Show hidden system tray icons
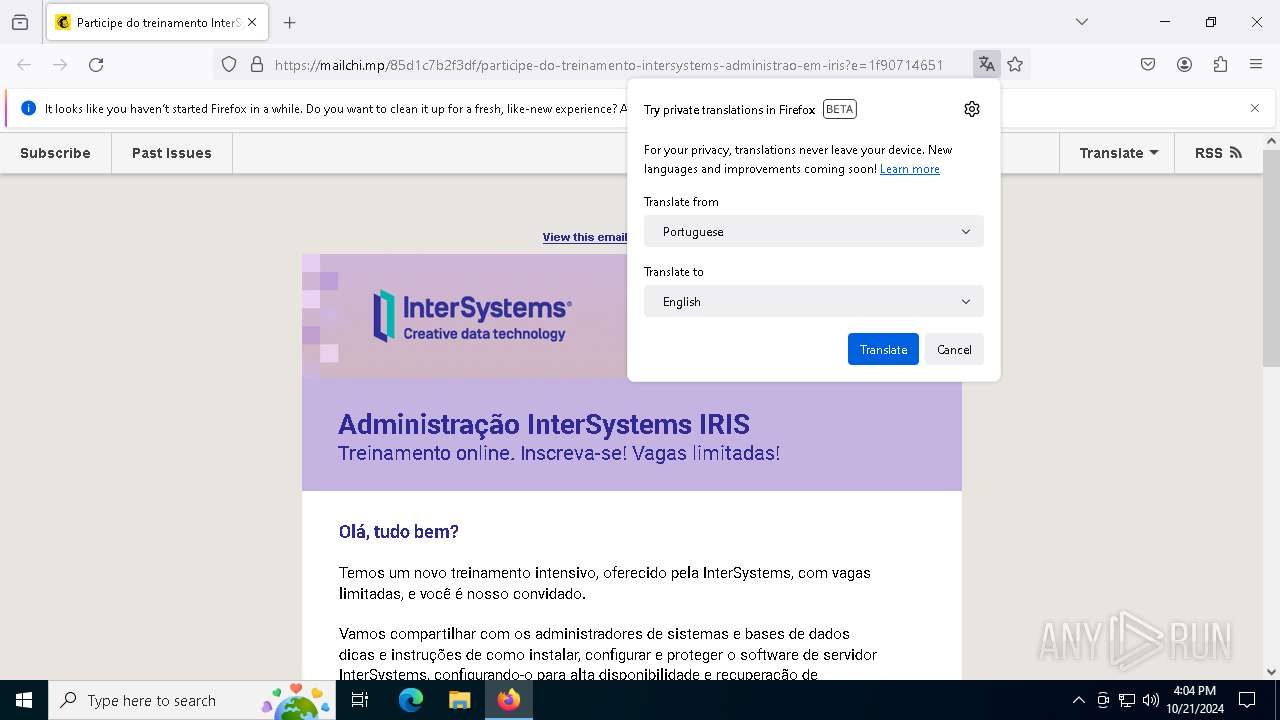This screenshot has height=720, width=1280. 1078,700
